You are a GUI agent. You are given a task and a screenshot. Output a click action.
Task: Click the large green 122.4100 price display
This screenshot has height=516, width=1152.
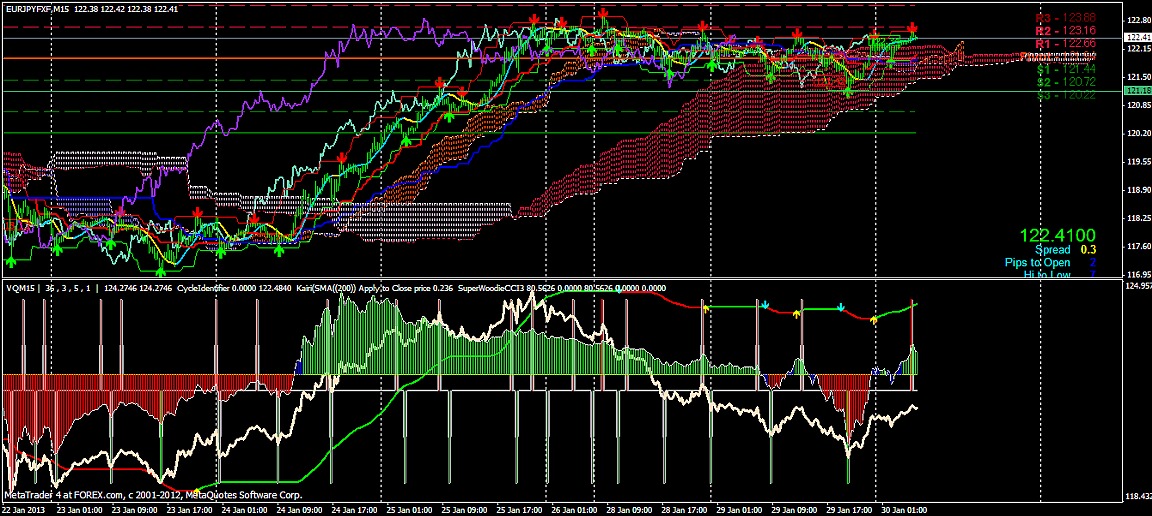1059,235
